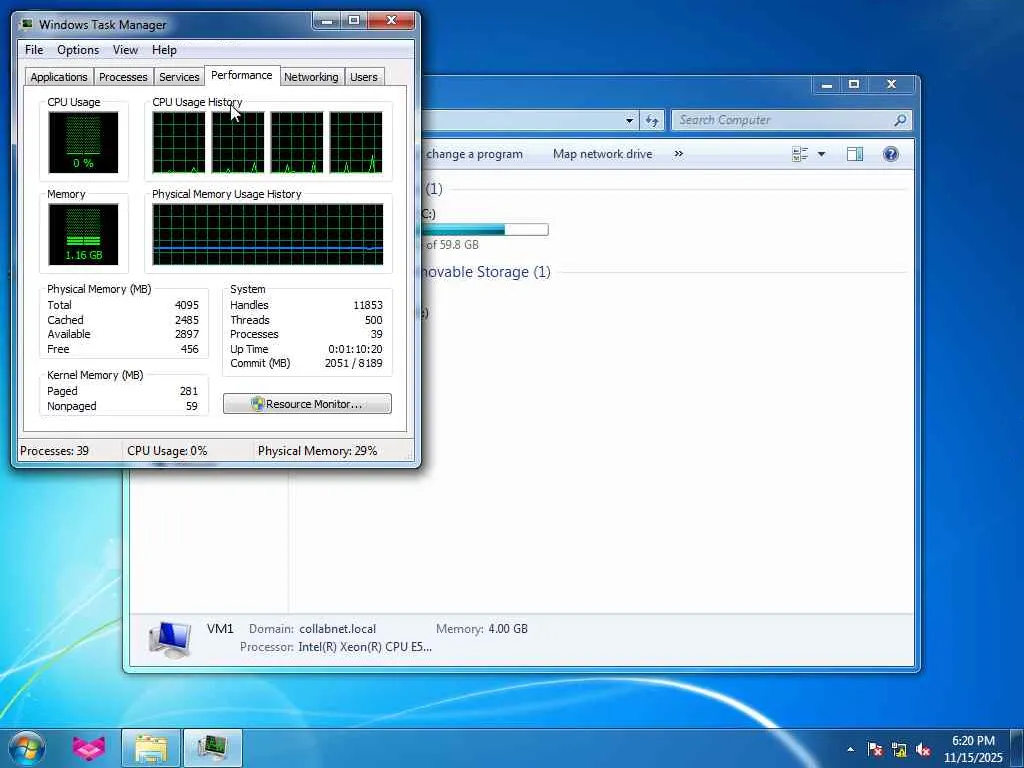Click the pink cat app taskbar icon
The width and height of the screenshot is (1024, 768).
click(x=89, y=748)
